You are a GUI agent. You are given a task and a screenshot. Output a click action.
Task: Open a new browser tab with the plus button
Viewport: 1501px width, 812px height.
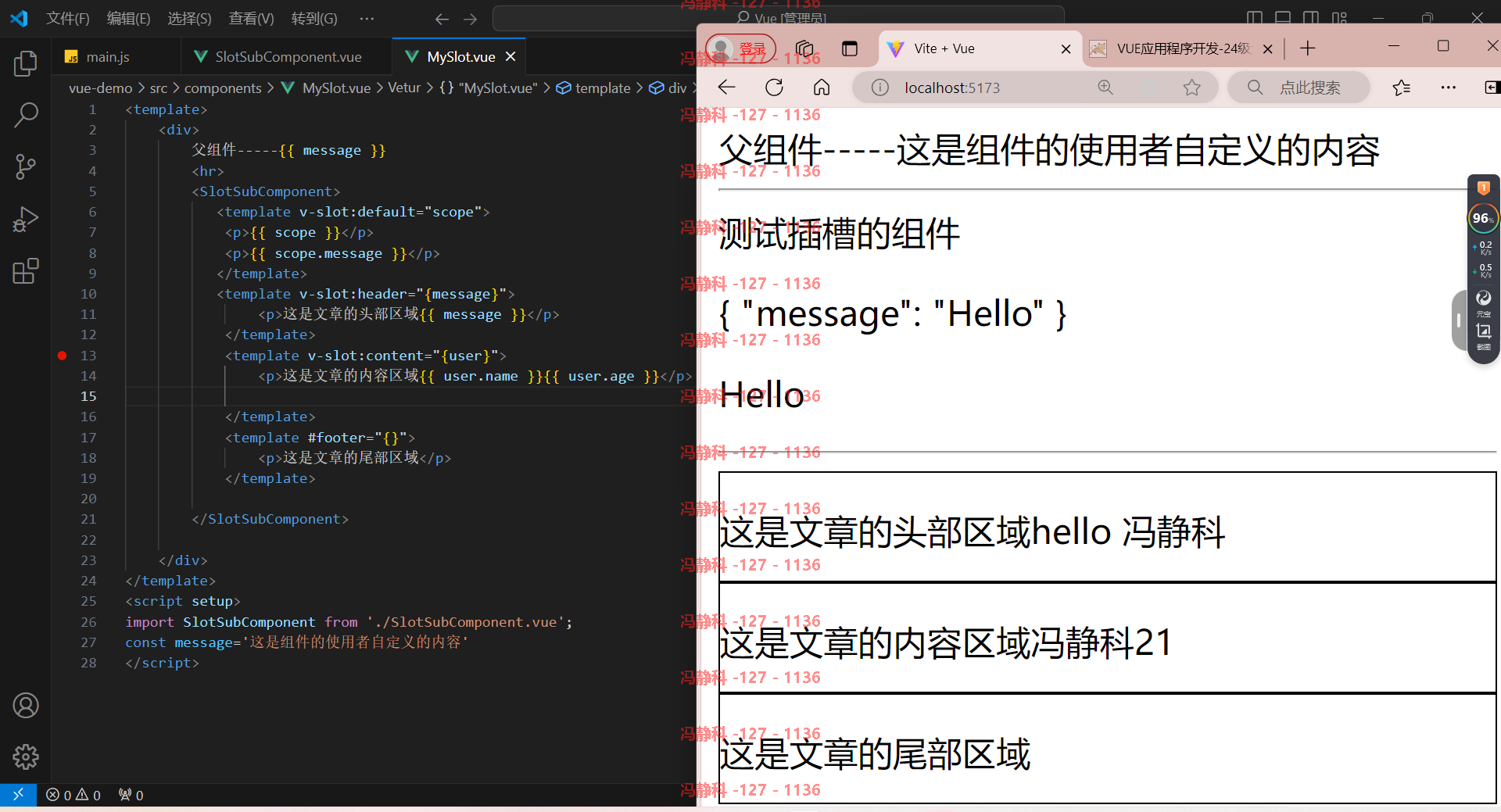[1308, 48]
